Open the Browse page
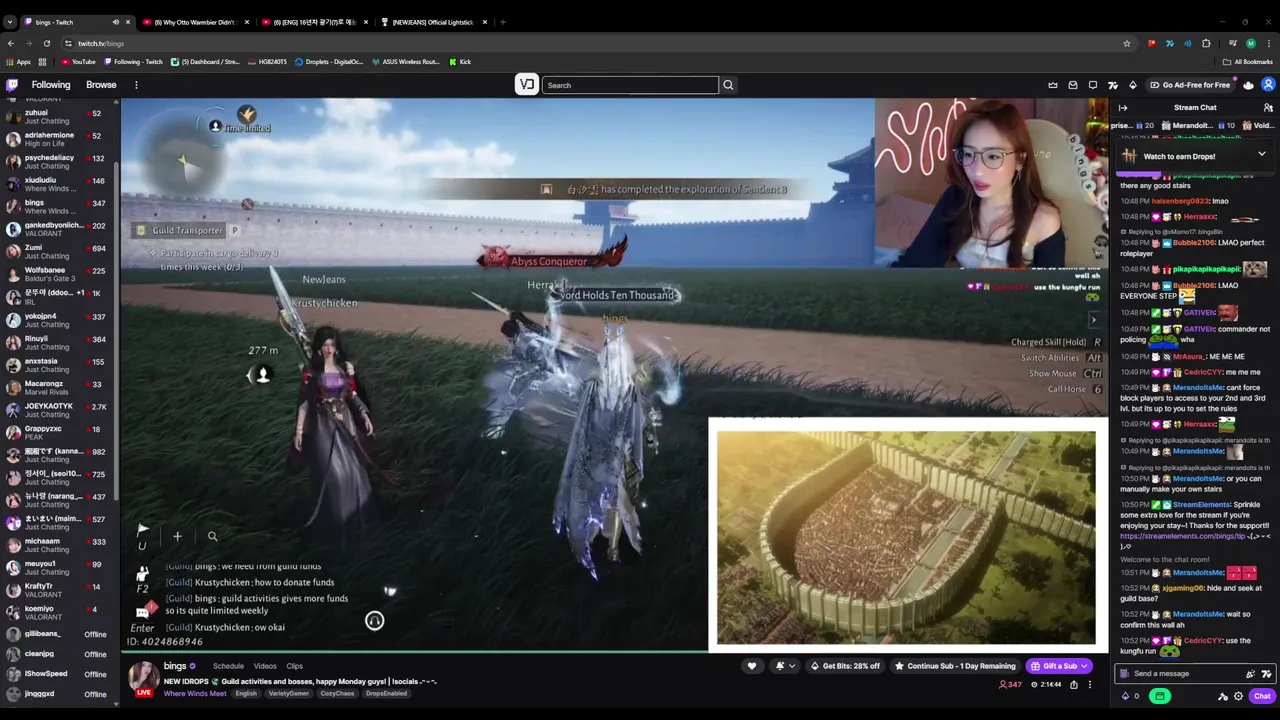1280x720 pixels. pyautogui.click(x=101, y=85)
